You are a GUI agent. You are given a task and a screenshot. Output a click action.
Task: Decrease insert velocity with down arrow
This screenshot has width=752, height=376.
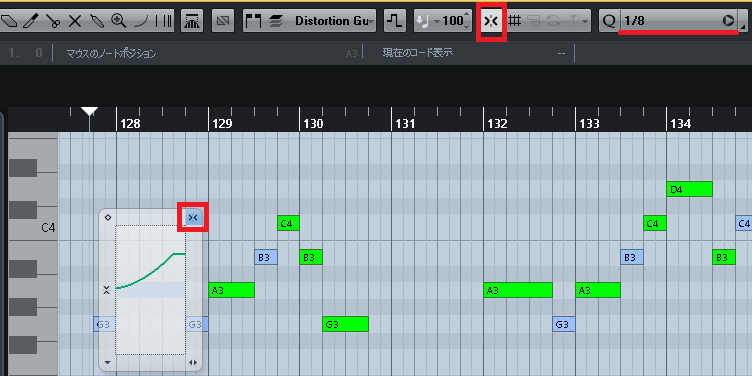468,26
